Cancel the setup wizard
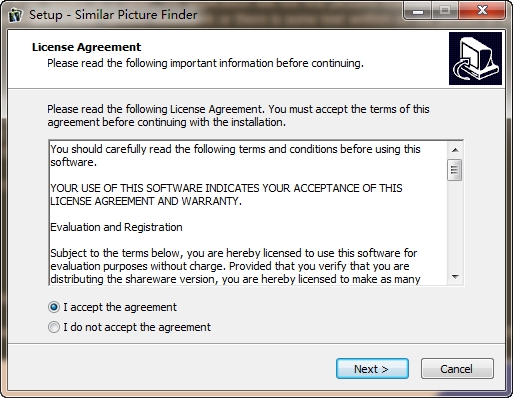This screenshot has width=513, height=398. [x=457, y=369]
